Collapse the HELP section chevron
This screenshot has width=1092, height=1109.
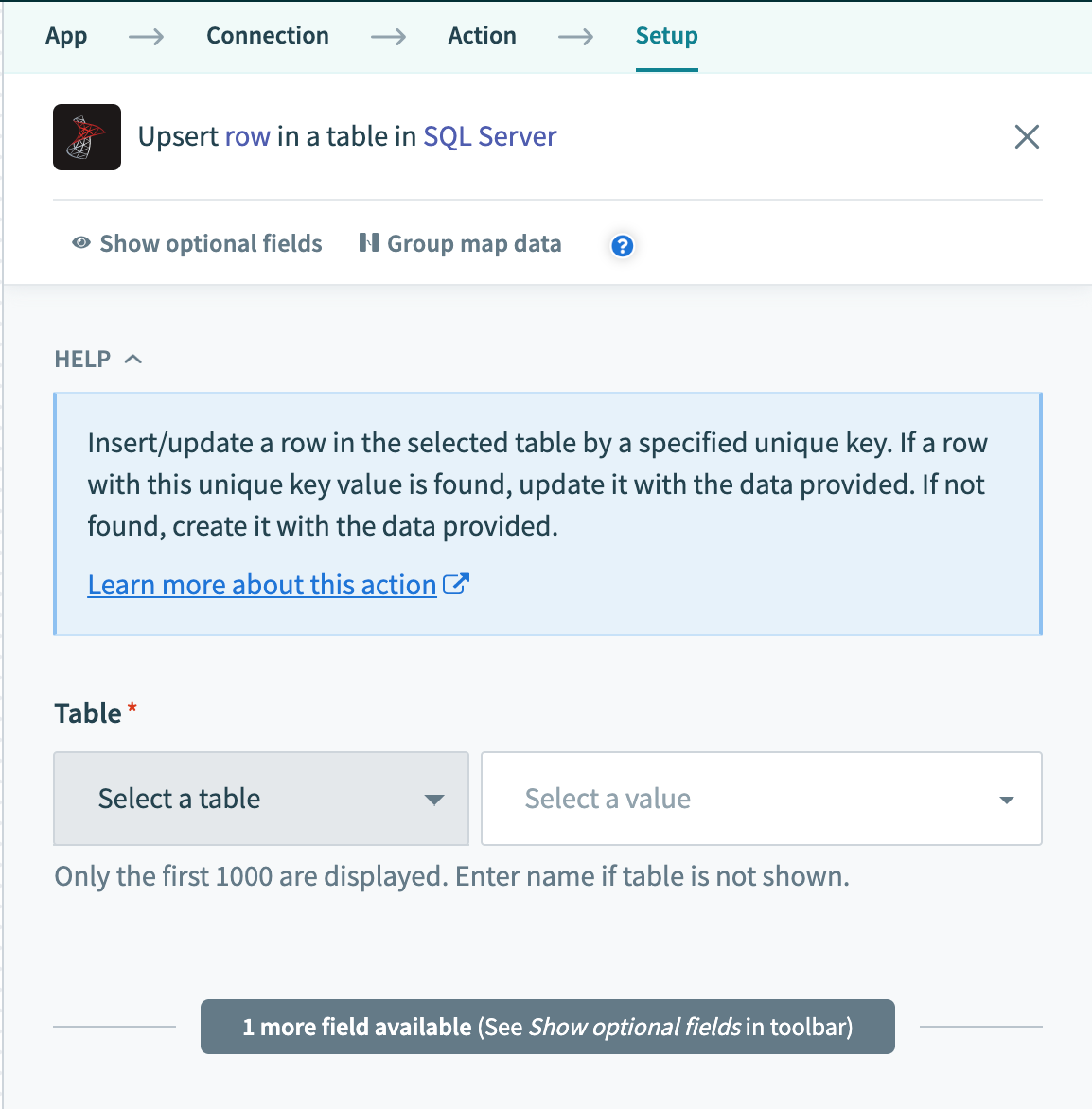point(133,359)
